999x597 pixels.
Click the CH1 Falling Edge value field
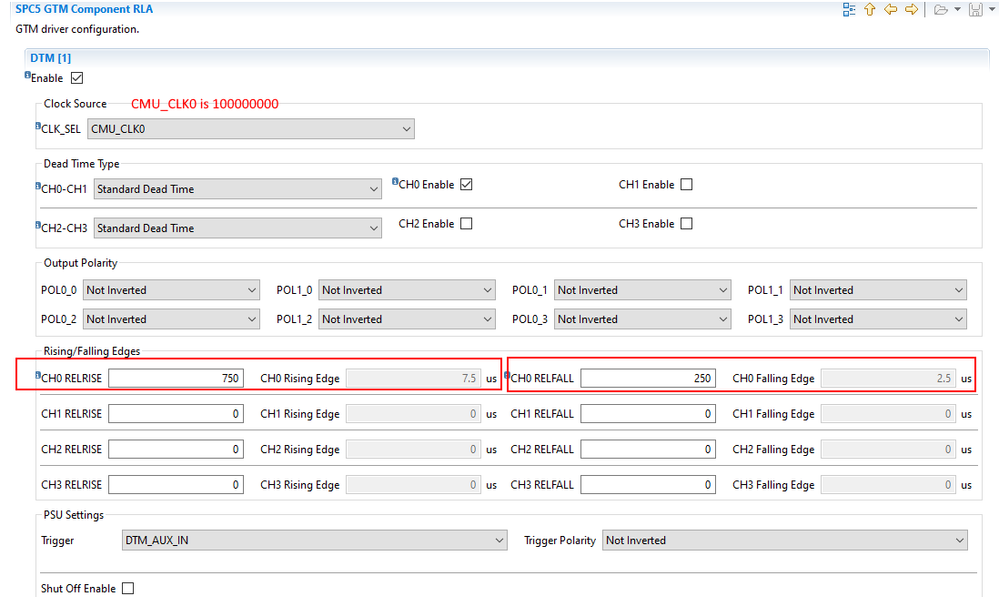coord(889,414)
